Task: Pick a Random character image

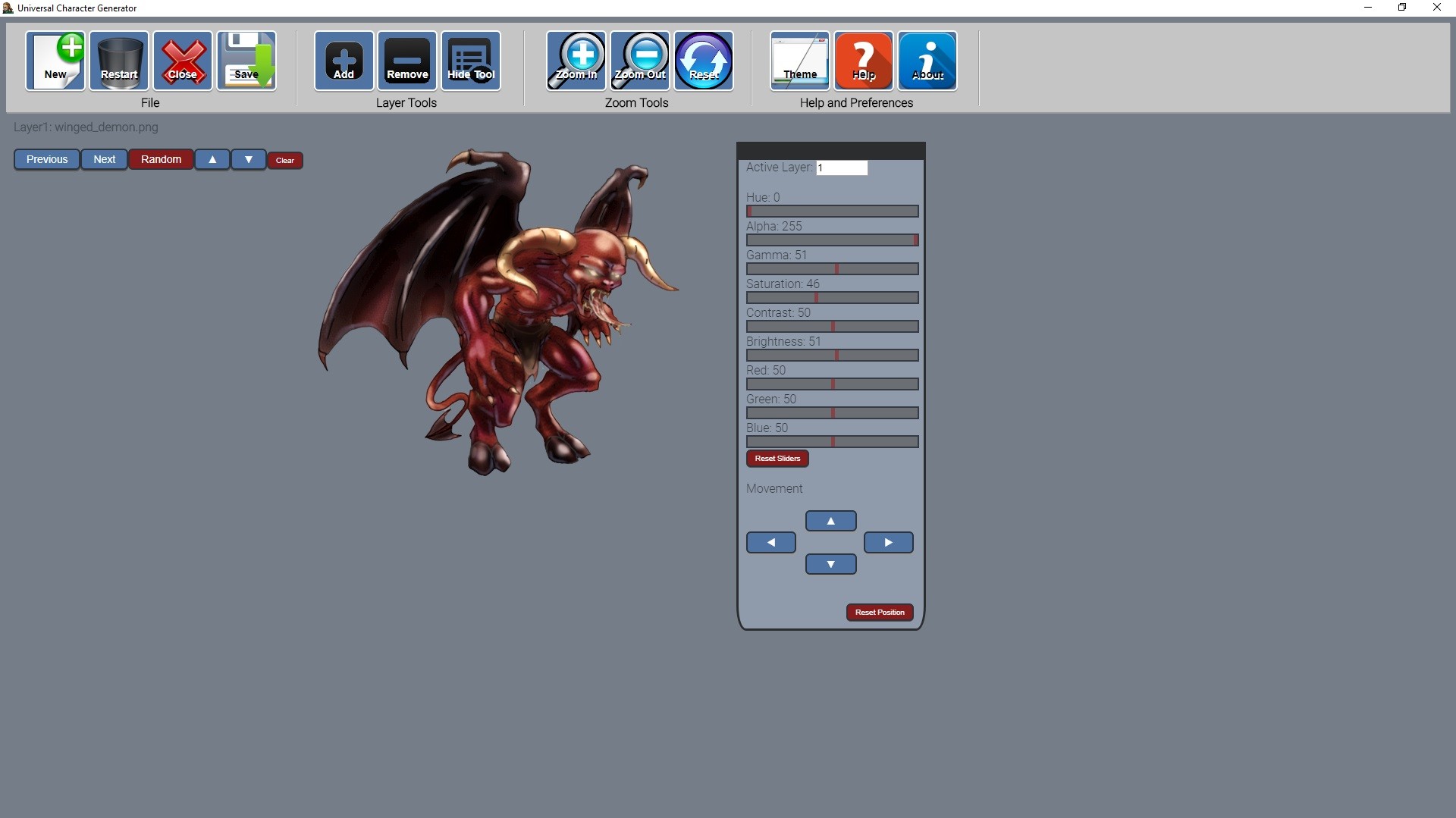Action: click(x=161, y=159)
